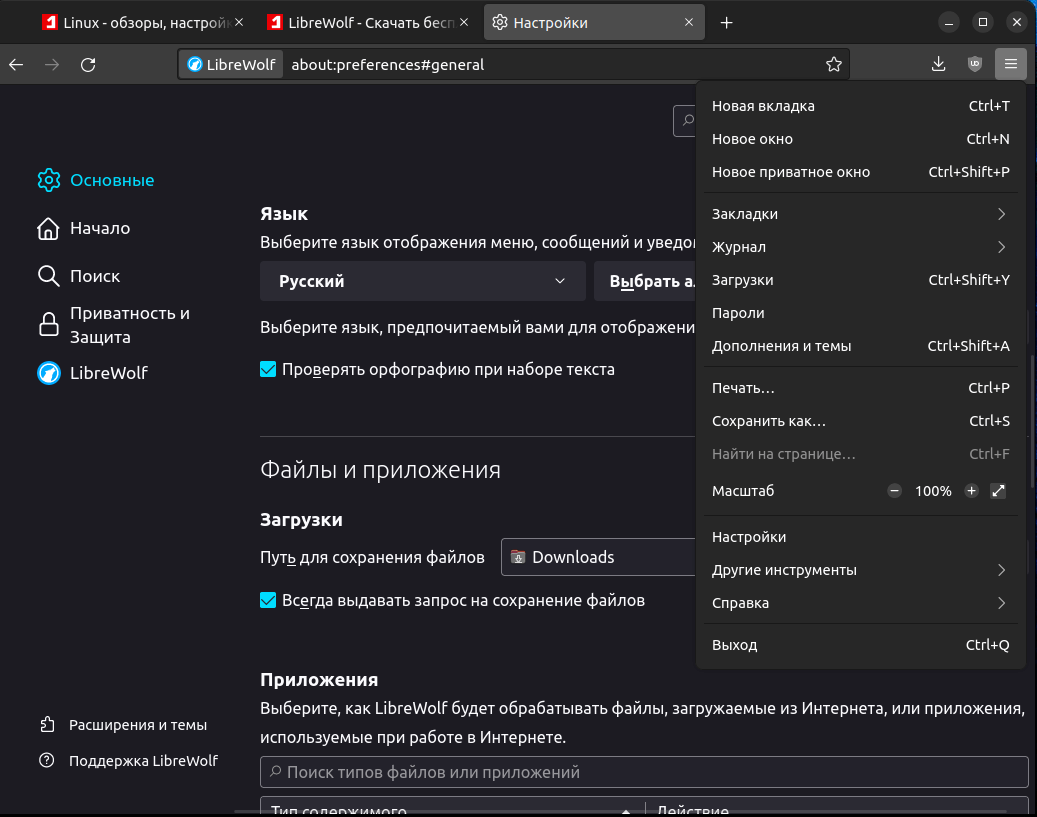Click the reload page icon
Screen dimensions: 1037x817
tap(88, 65)
